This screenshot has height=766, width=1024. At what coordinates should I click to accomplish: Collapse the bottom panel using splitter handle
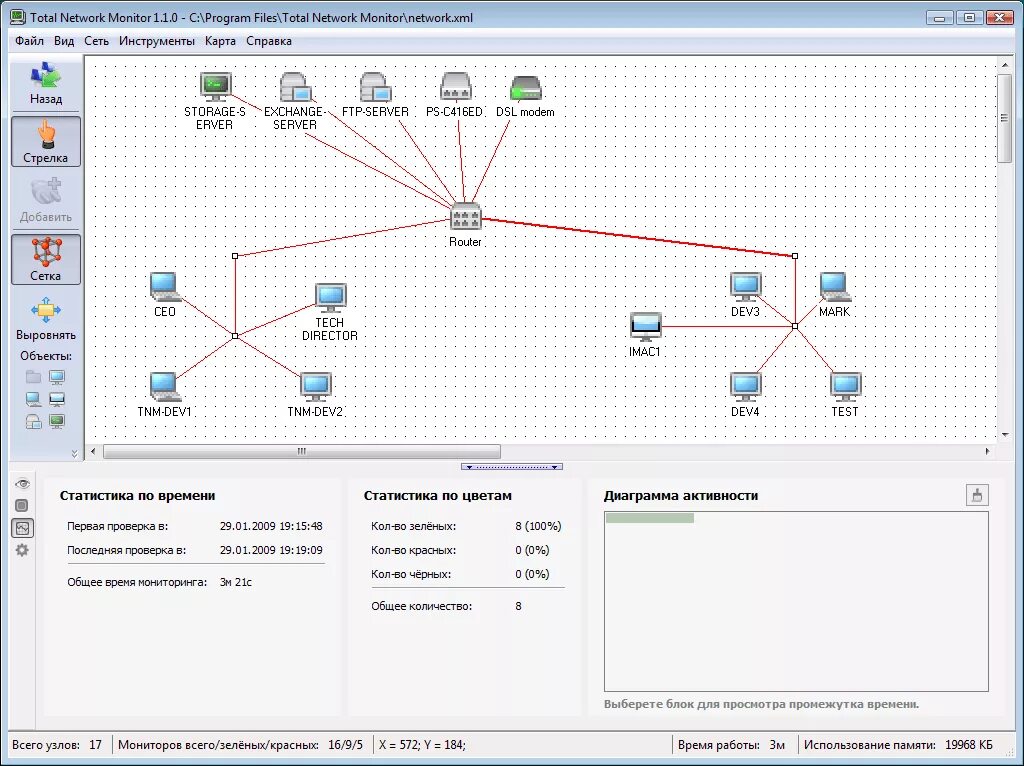coord(511,466)
